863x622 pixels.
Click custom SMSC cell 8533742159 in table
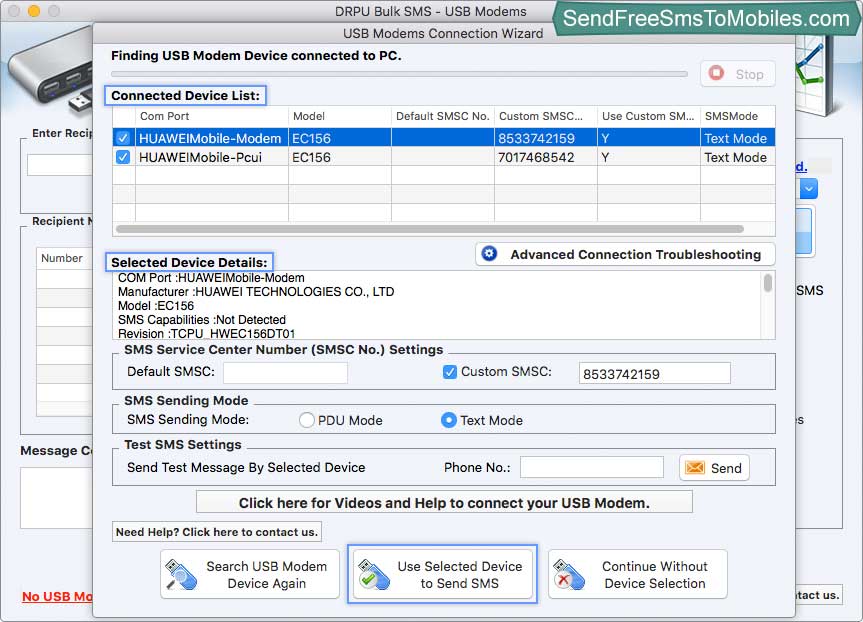click(x=536, y=138)
